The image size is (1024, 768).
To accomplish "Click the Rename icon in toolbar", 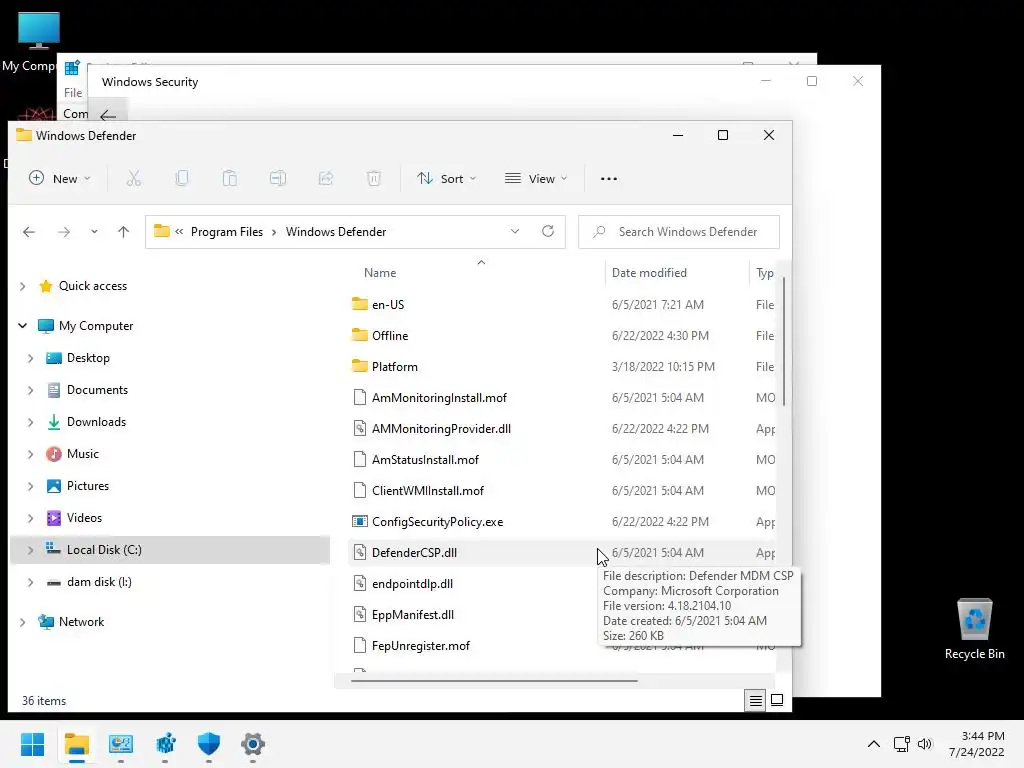I will pyautogui.click(x=278, y=178).
